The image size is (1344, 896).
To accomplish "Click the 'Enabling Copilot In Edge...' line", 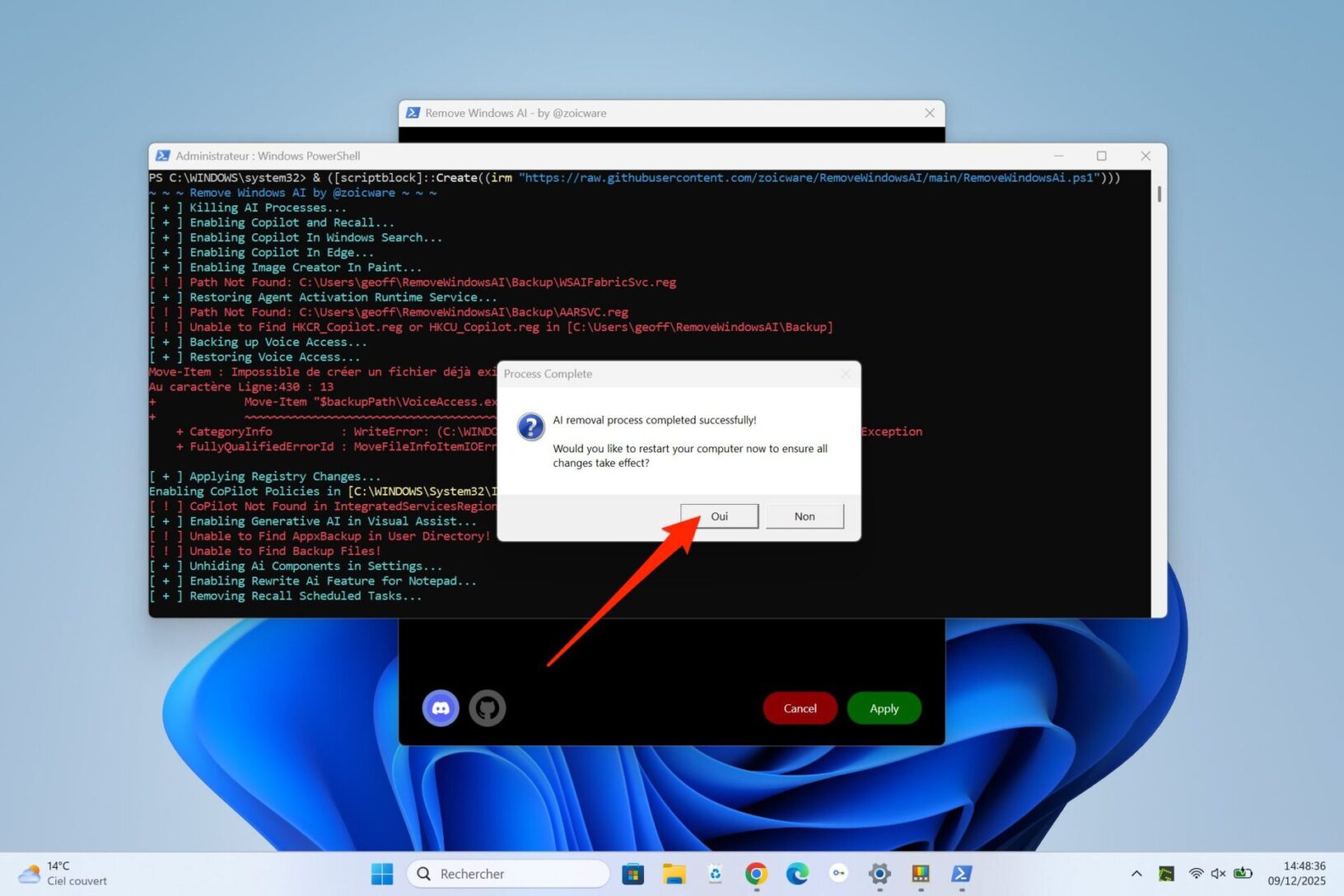I will [x=261, y=253].
